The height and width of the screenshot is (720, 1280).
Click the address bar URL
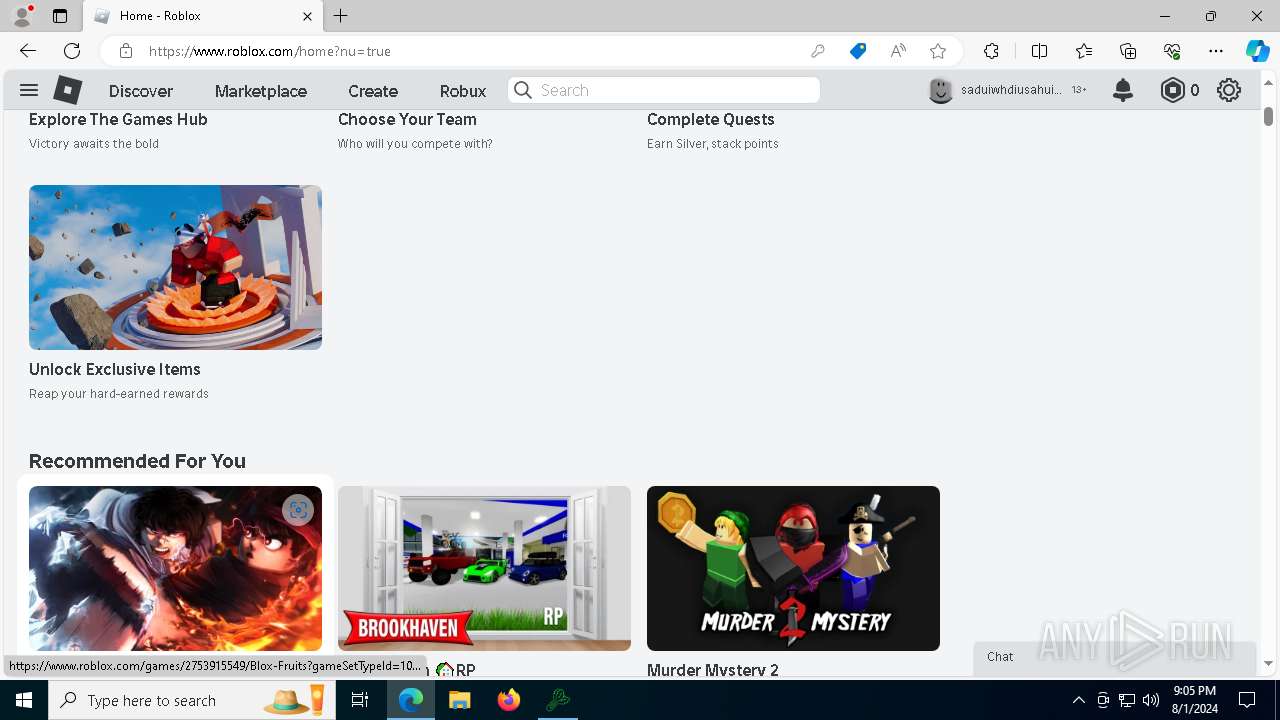pos(270,51)
